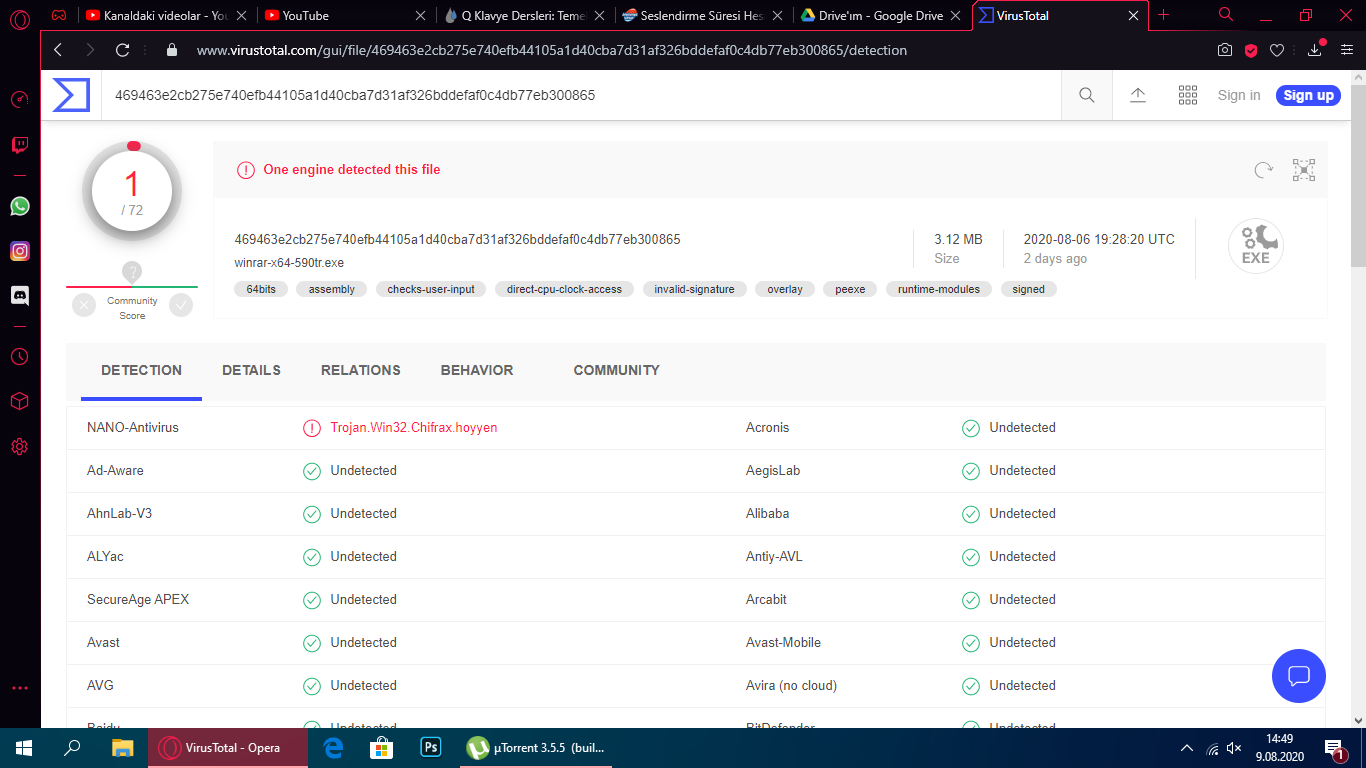Open Twitch in the Opera sidebar
This screenshot has height=768, width=1366.
(20, 145)
